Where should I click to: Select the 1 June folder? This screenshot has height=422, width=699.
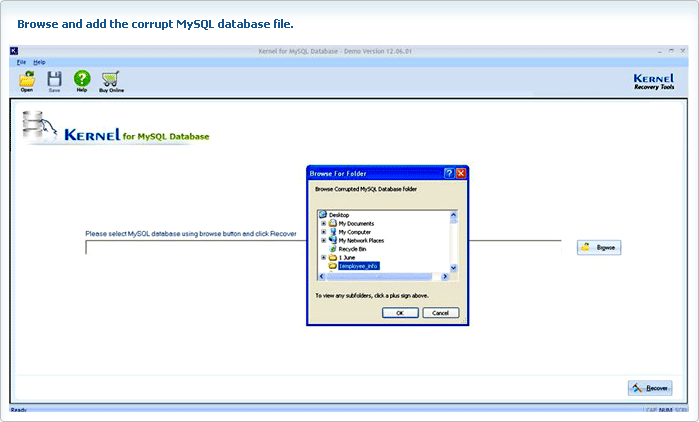(x=342, y=258)
